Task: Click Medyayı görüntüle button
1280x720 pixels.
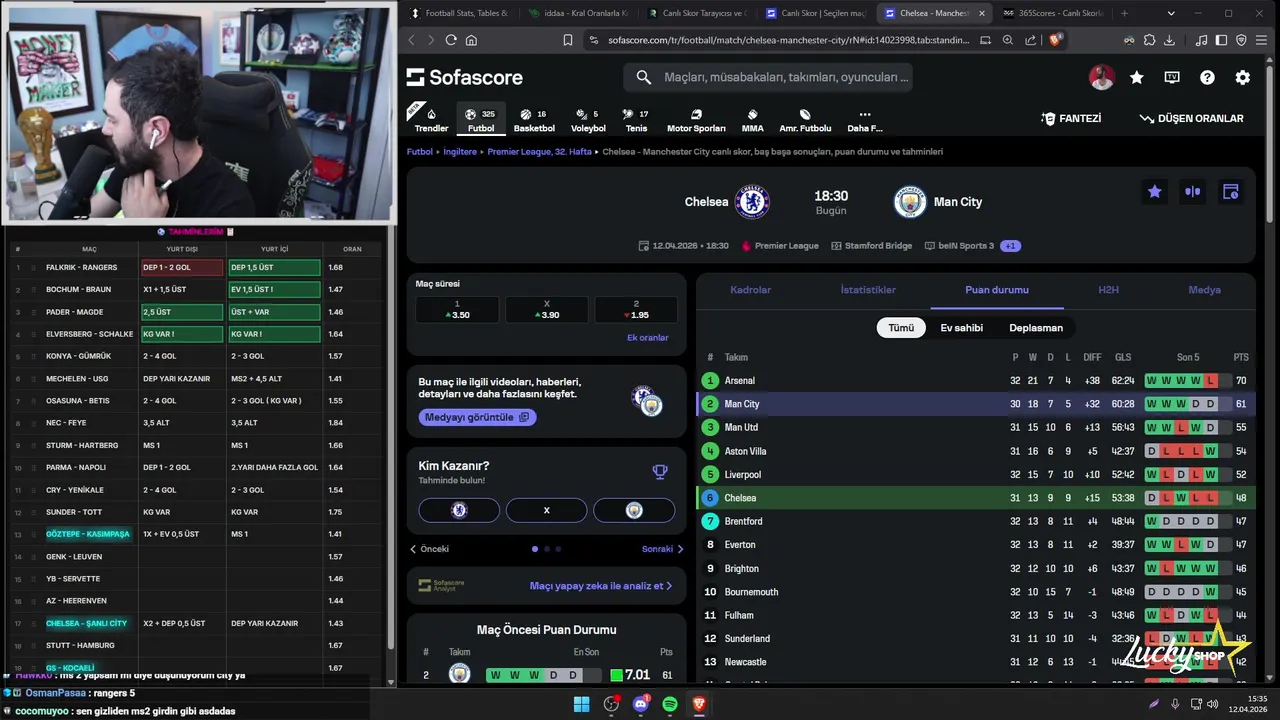Action: point(477,417)
